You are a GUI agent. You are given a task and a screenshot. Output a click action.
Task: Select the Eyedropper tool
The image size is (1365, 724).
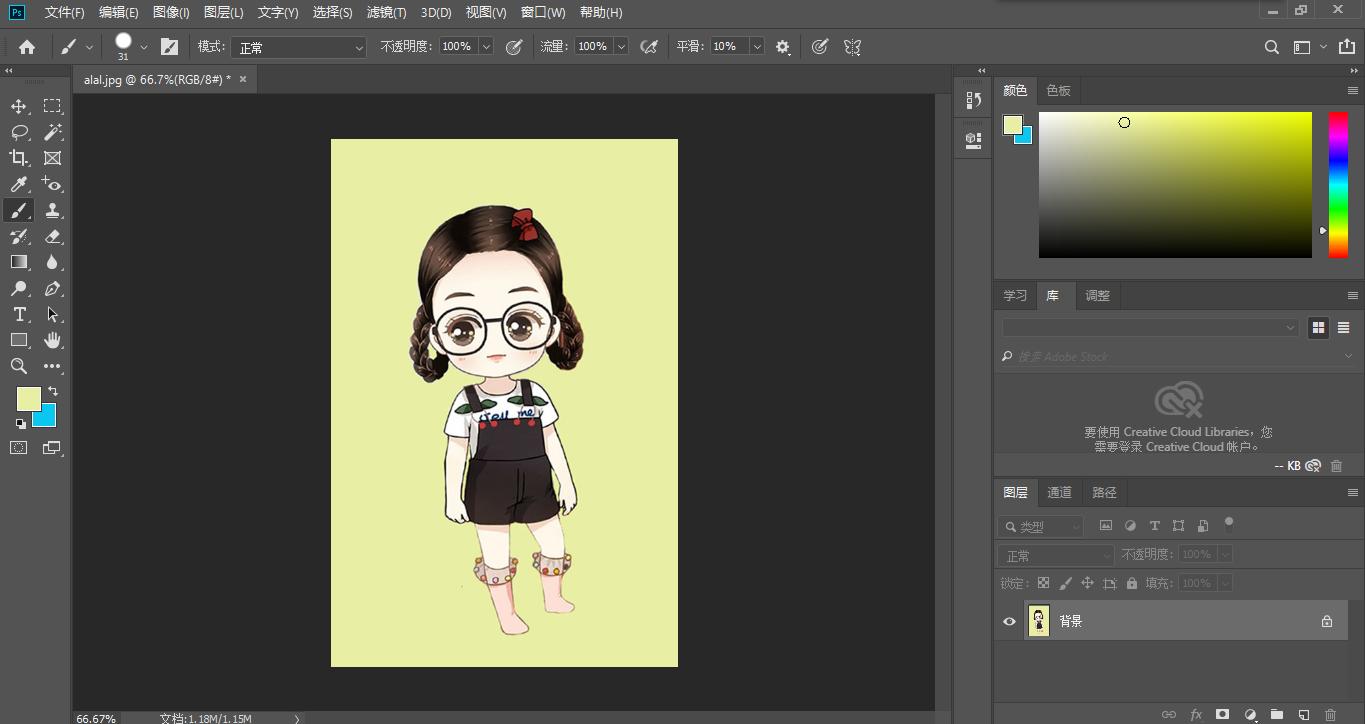coord(19,184)
